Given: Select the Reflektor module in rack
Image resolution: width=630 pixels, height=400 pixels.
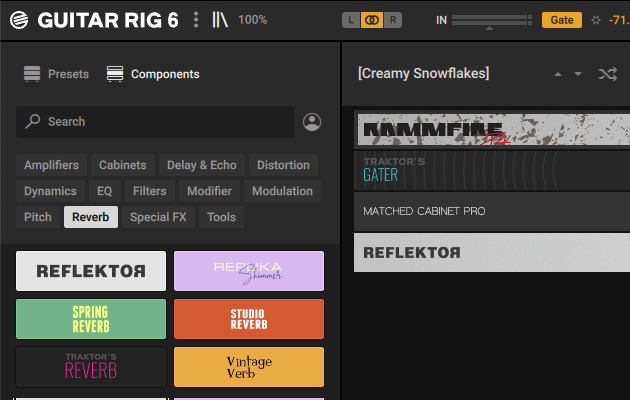Looking at the screenshot, I should [x=492, y=253].
